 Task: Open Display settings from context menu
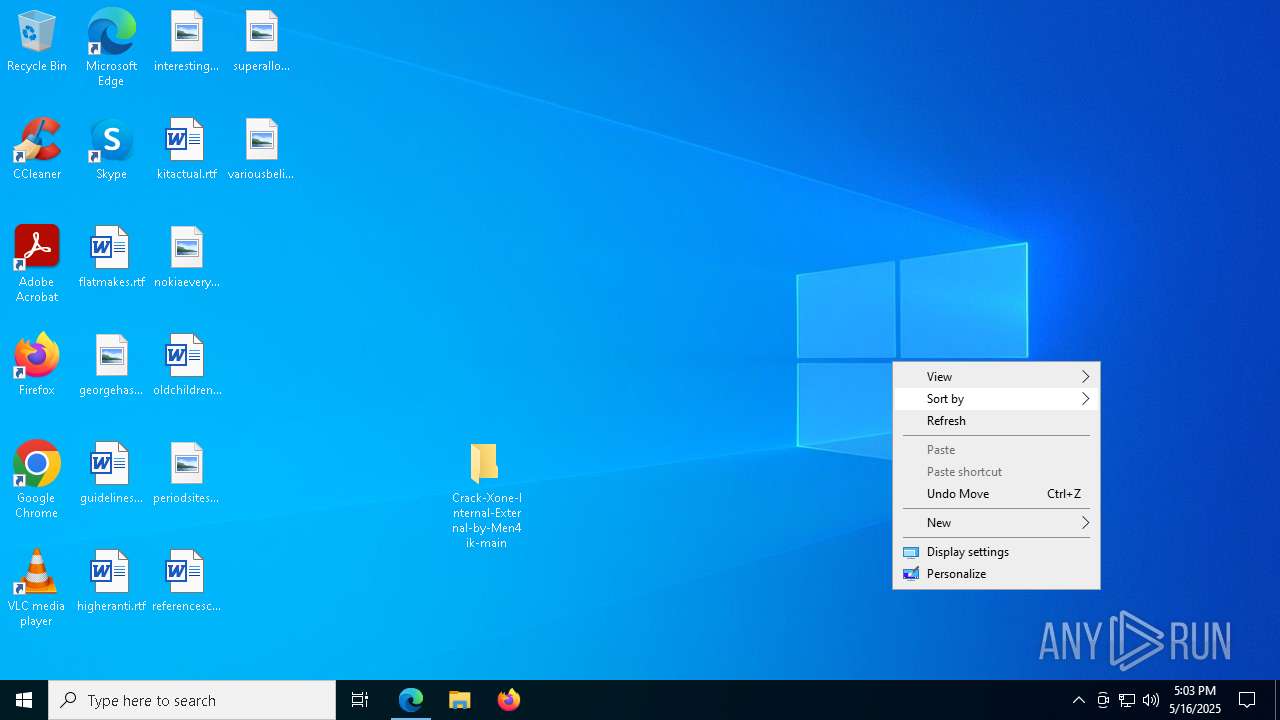coord(996,552)
